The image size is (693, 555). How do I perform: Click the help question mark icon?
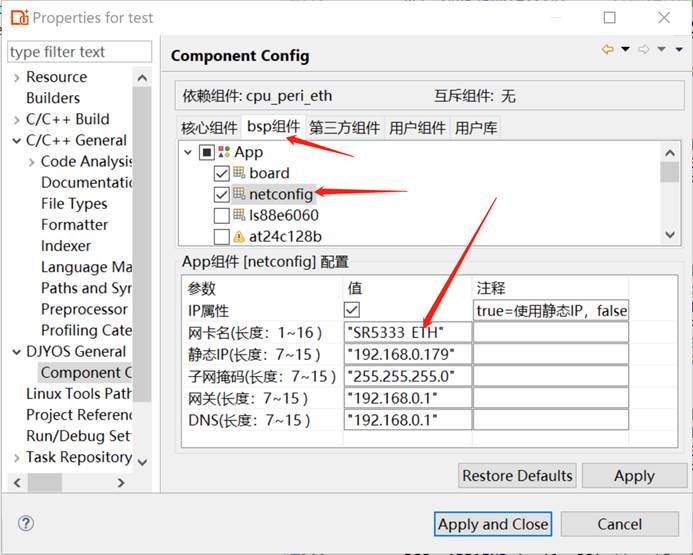coord(26,523)
